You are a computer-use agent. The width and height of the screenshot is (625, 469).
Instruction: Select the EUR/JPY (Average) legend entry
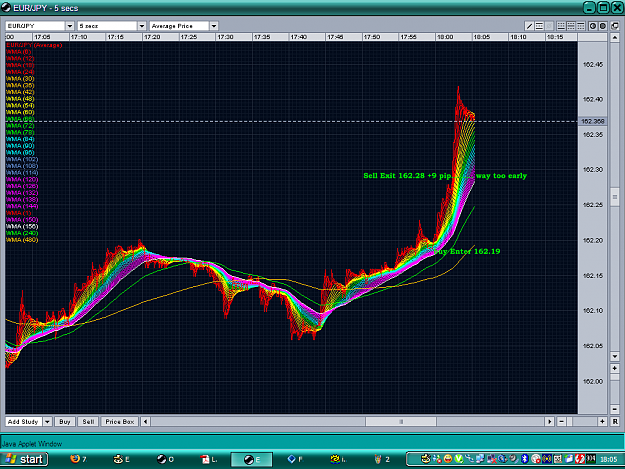click(34, 45)
